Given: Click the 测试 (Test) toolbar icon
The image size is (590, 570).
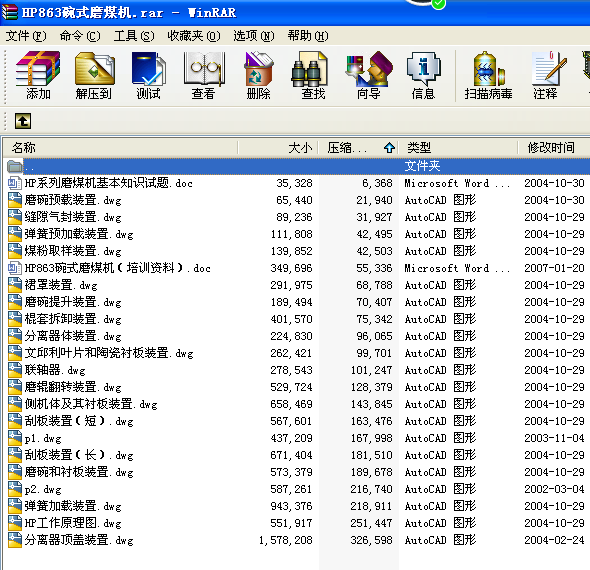Looking at the screenshot, I should pos(149,75).
